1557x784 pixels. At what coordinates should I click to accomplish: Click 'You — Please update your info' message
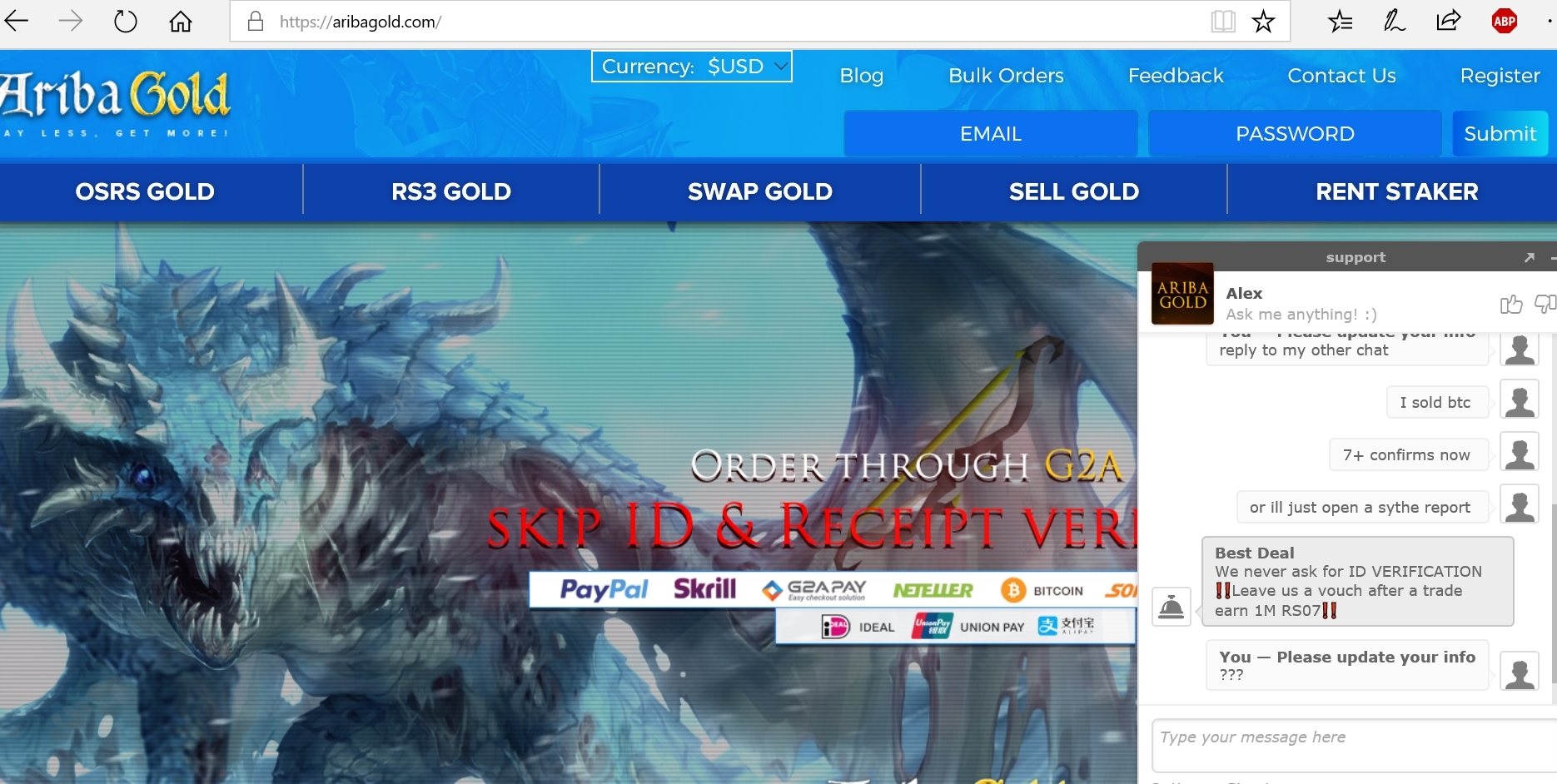pyautogui.click(x=1346, y=665)
